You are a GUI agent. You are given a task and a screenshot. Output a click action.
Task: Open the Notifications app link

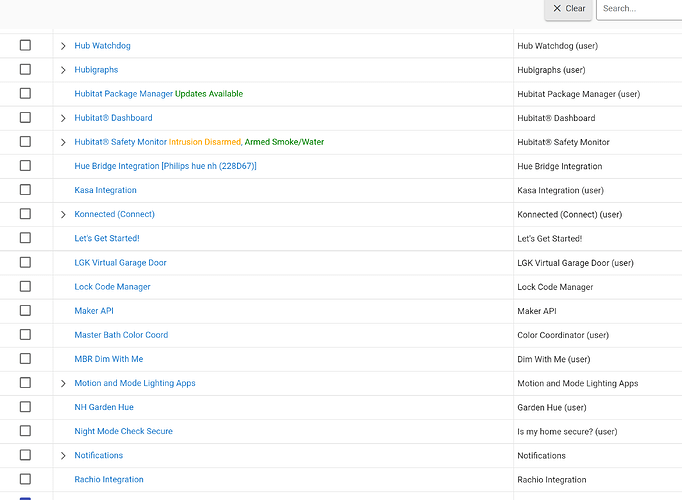[99, 455]
